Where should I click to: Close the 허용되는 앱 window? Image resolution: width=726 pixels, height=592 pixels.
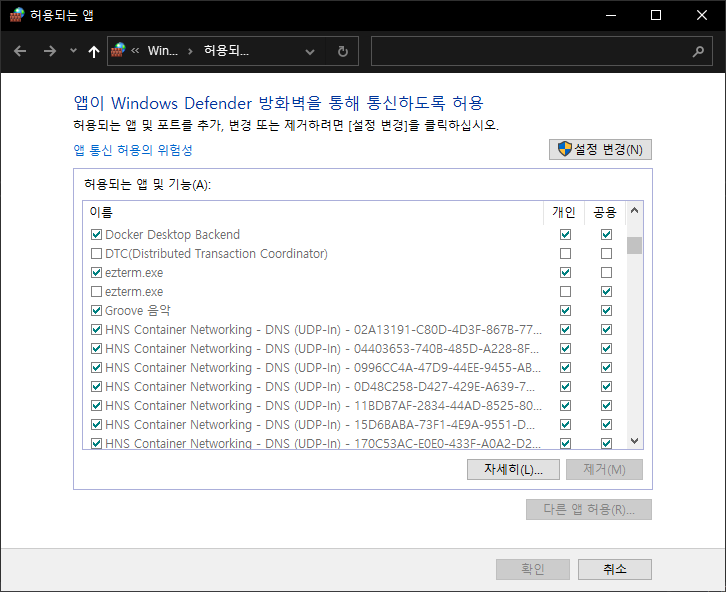pyautogui.click(x=701, y=15)
